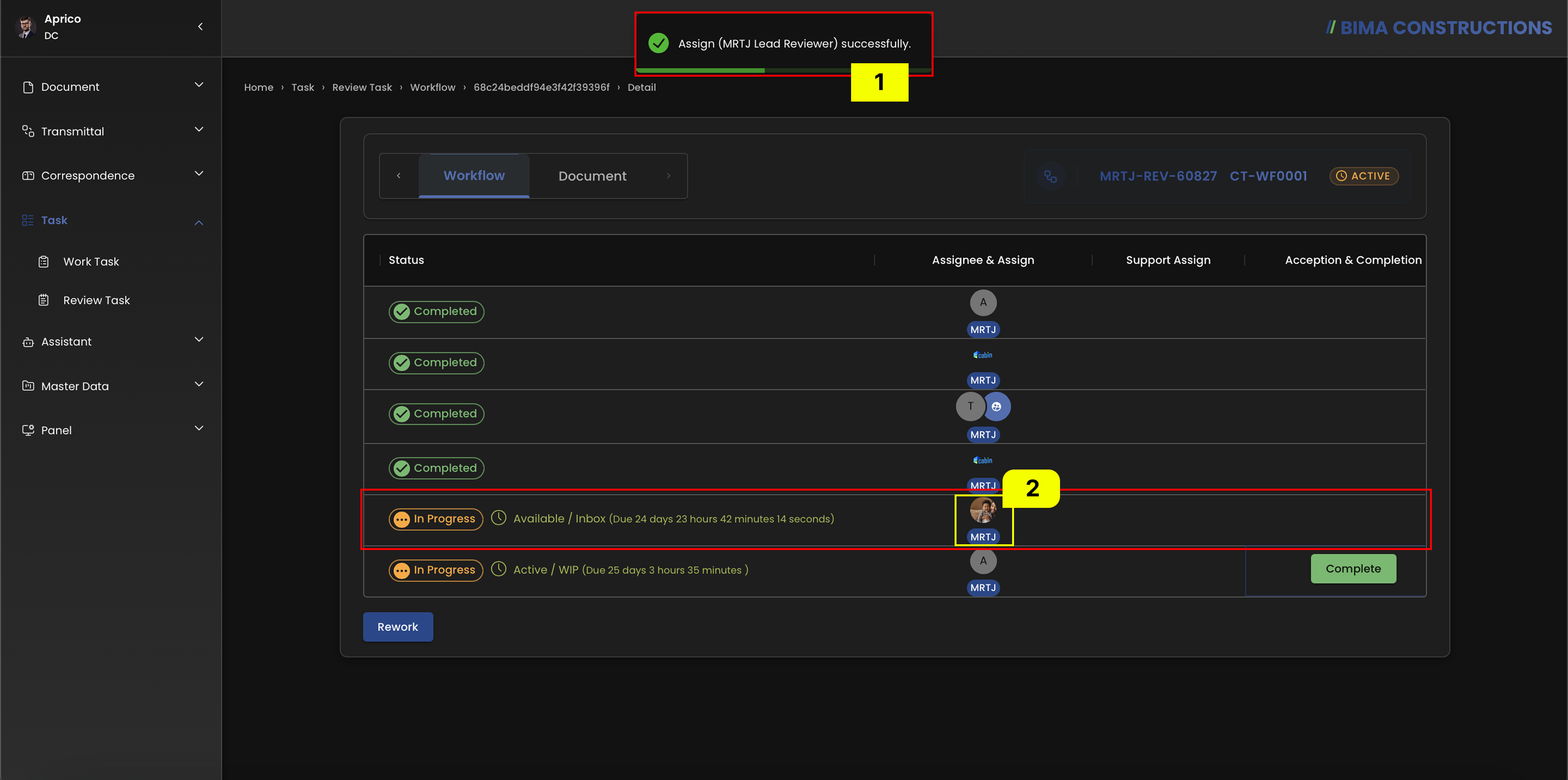Click the Panel monitor icon

tap(28, 430)
